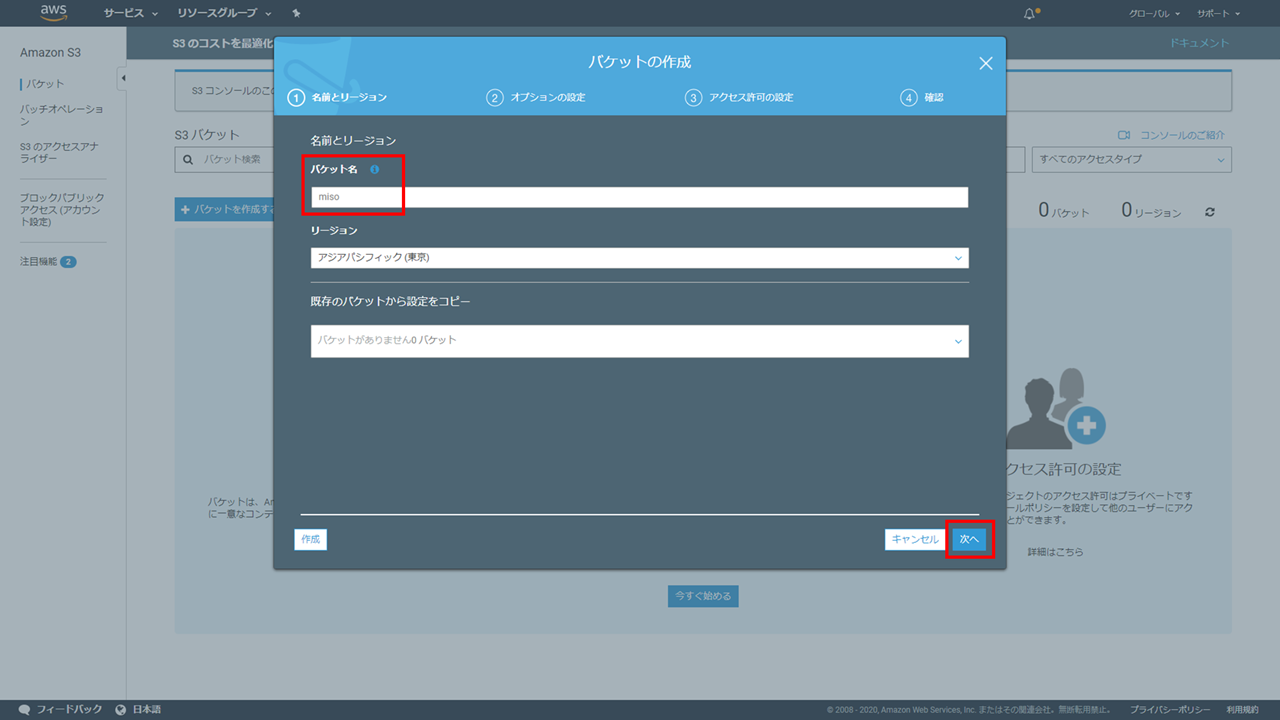
Task: Open the リソースグループ menu
Action: 224,14
